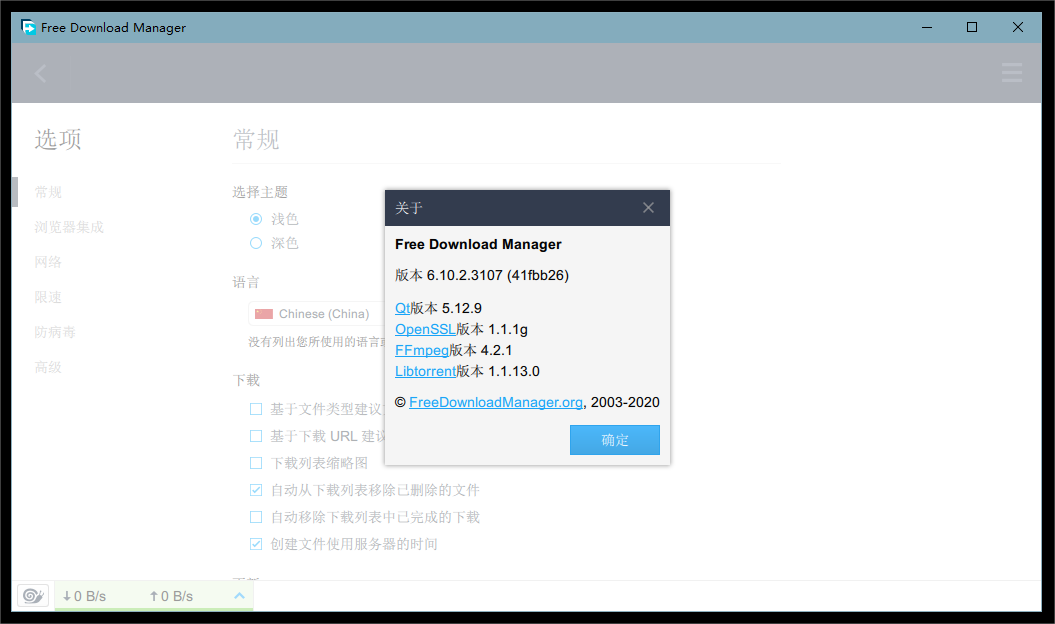Click the upload speed indicator
Viewport: 1055px width, 624px height.
[x=171, y=596]
